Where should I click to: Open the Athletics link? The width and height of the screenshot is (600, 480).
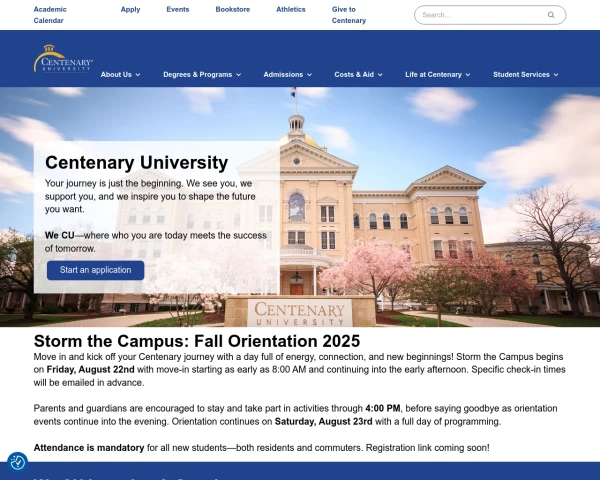291,9
